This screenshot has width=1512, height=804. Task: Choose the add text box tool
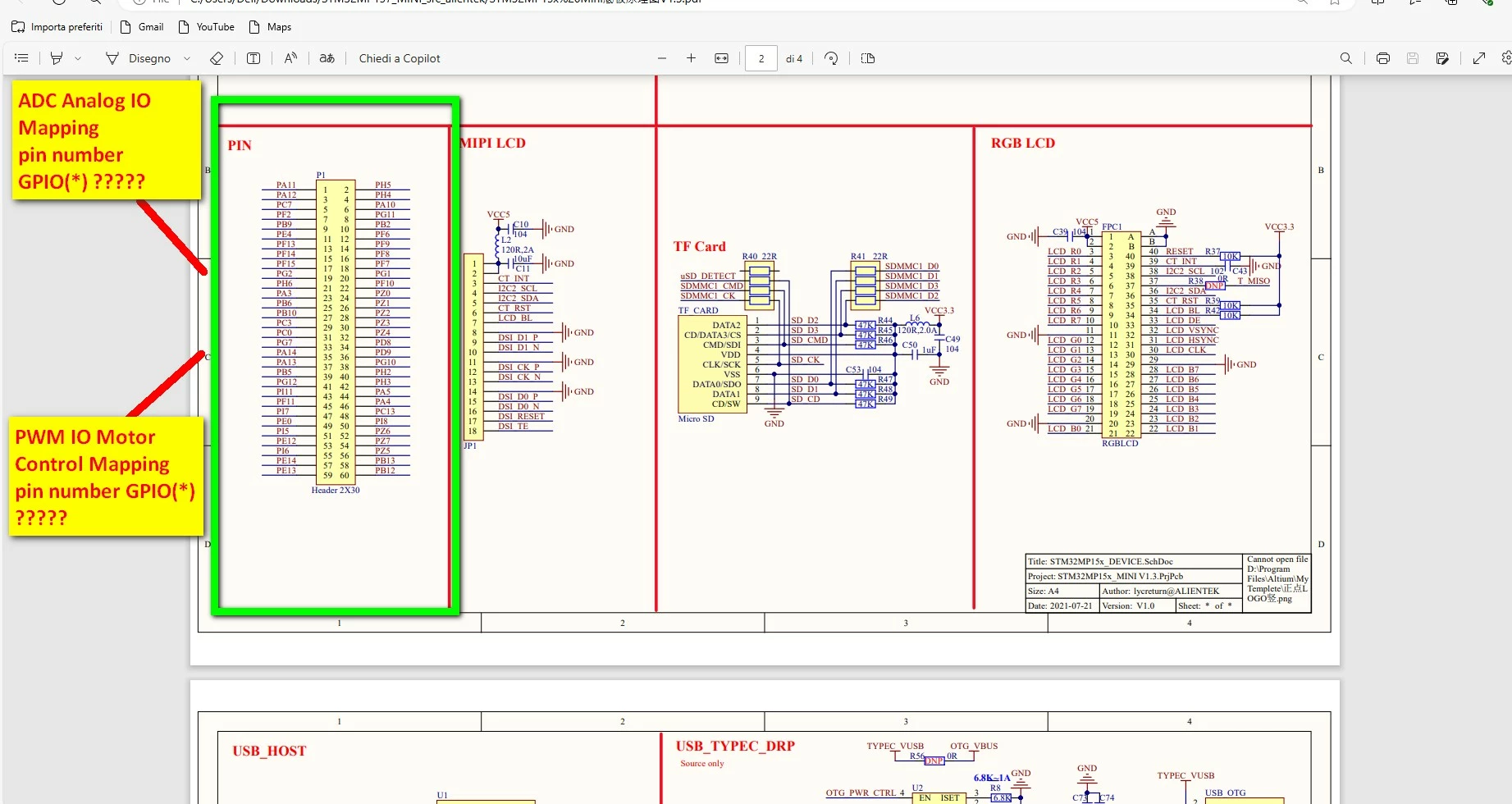coord(254,58)
